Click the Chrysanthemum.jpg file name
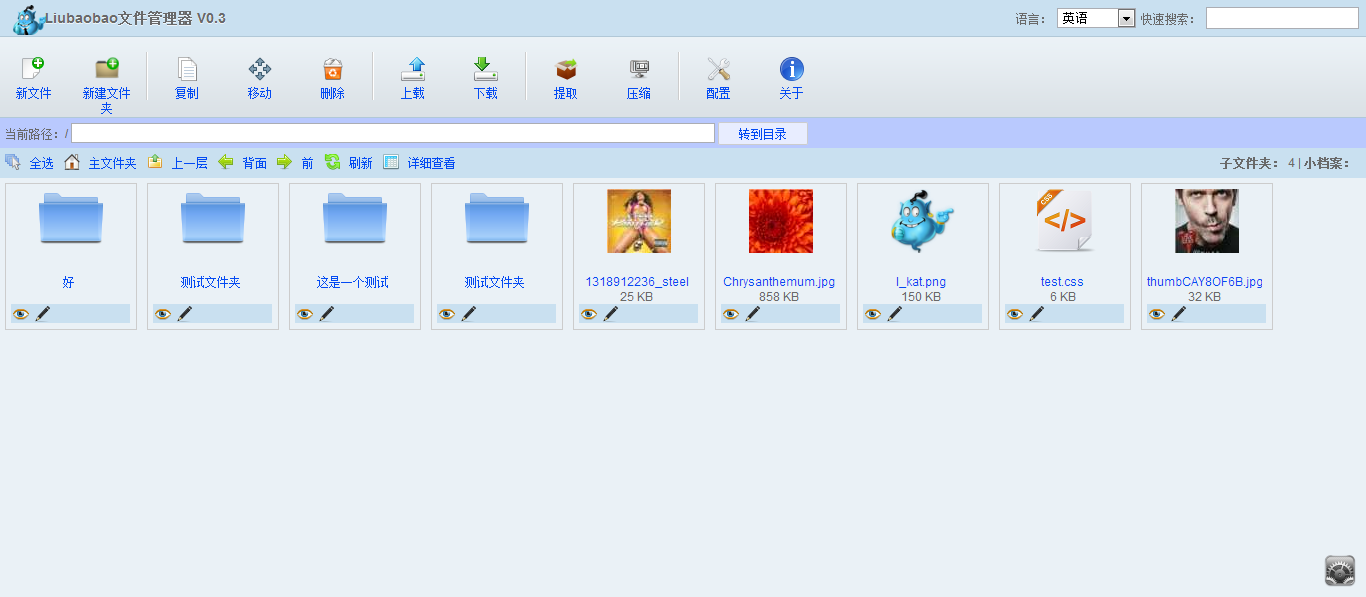 pyautogui.click(x=779, y=282)
